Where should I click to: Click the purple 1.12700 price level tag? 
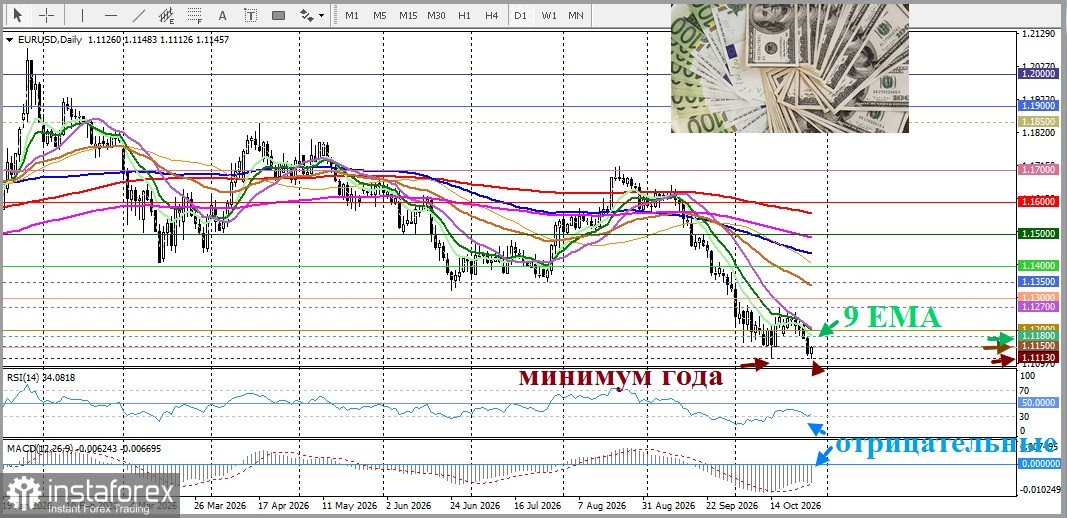coord(1038,307)
